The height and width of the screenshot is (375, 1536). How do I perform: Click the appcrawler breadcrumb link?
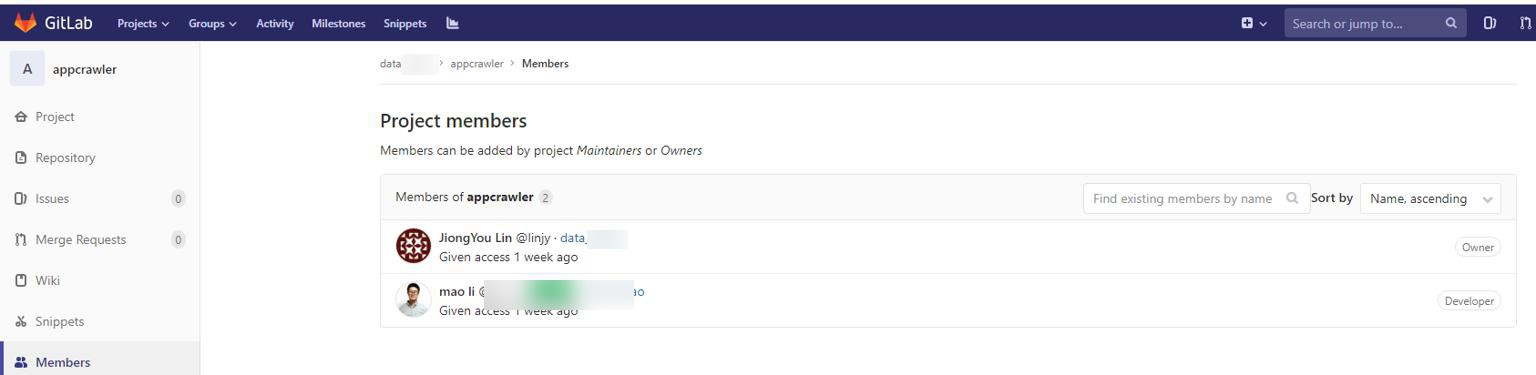click(477, 63)
